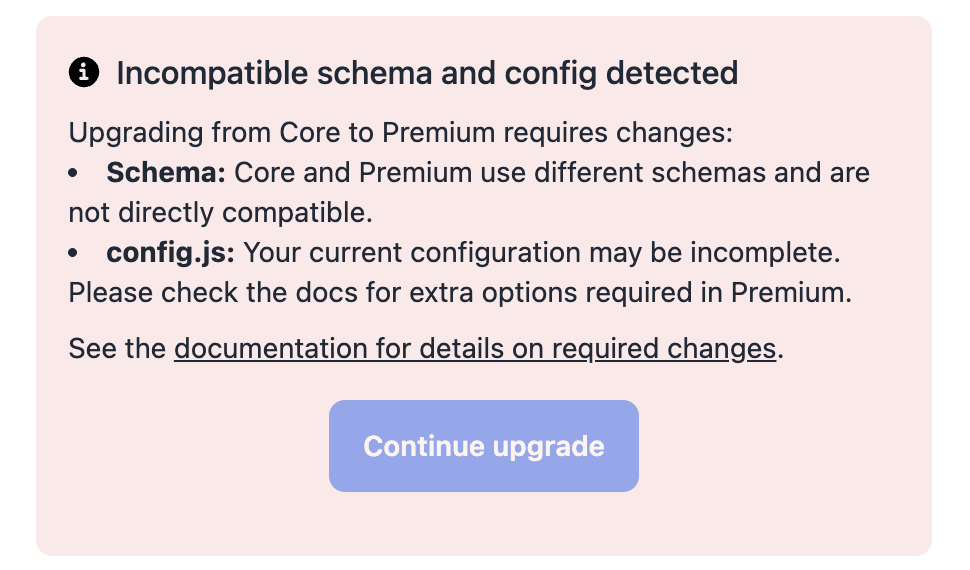The width and height of the screenshot is (970, 570).
Task: Open the documentation for required changes link
Action: [x=474, y=349]
